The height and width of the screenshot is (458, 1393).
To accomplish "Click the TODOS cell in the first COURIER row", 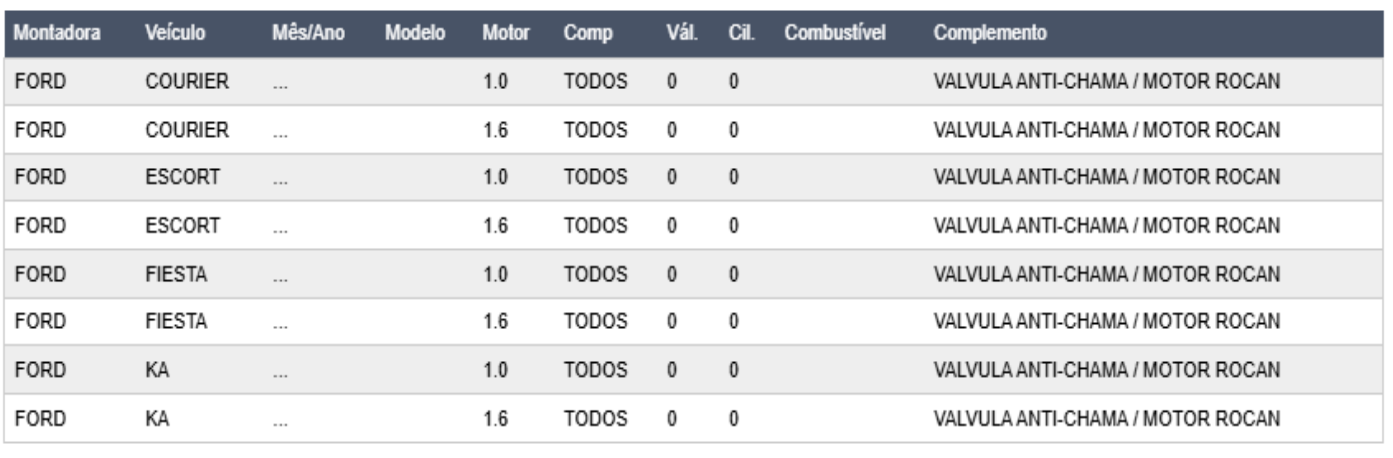I will click(595, 82).
